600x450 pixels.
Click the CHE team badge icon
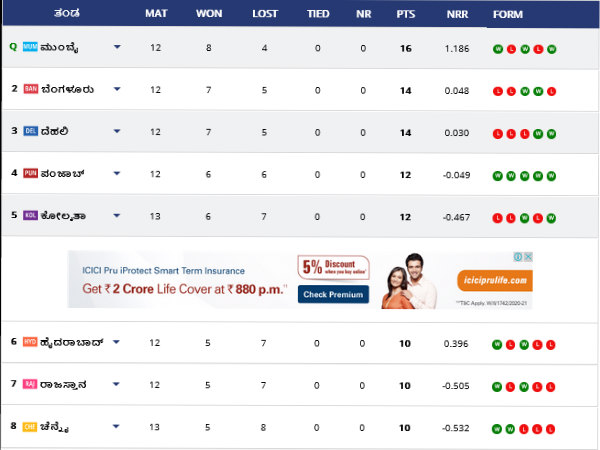click(30, 426)
